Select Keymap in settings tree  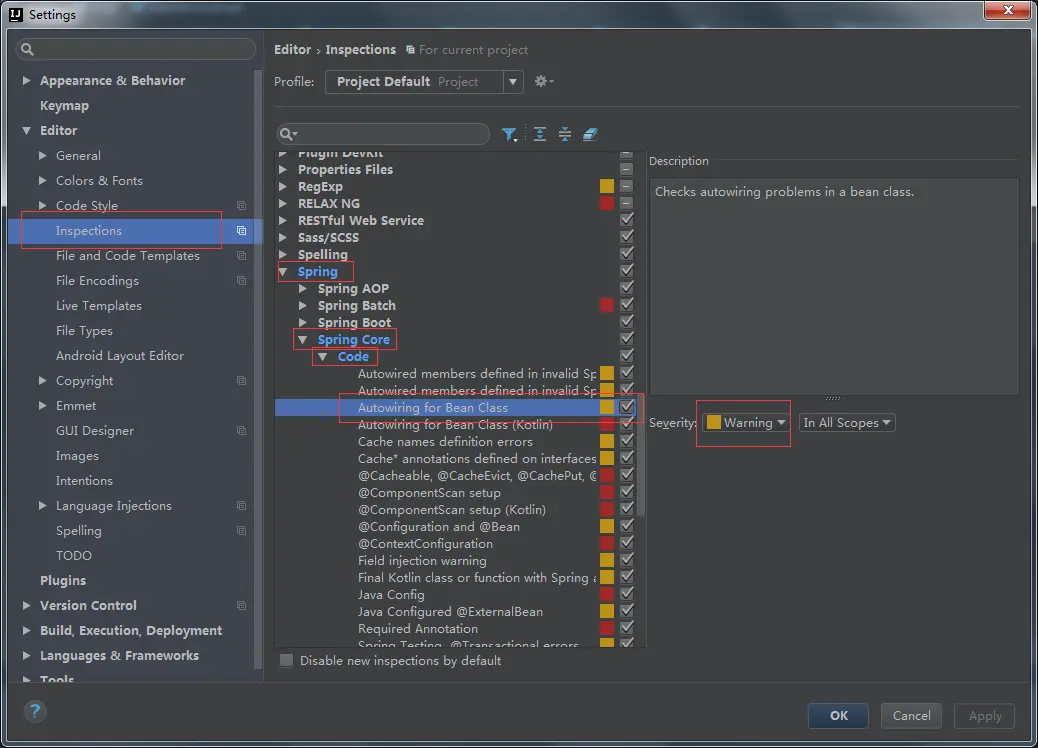pos(64,105)
